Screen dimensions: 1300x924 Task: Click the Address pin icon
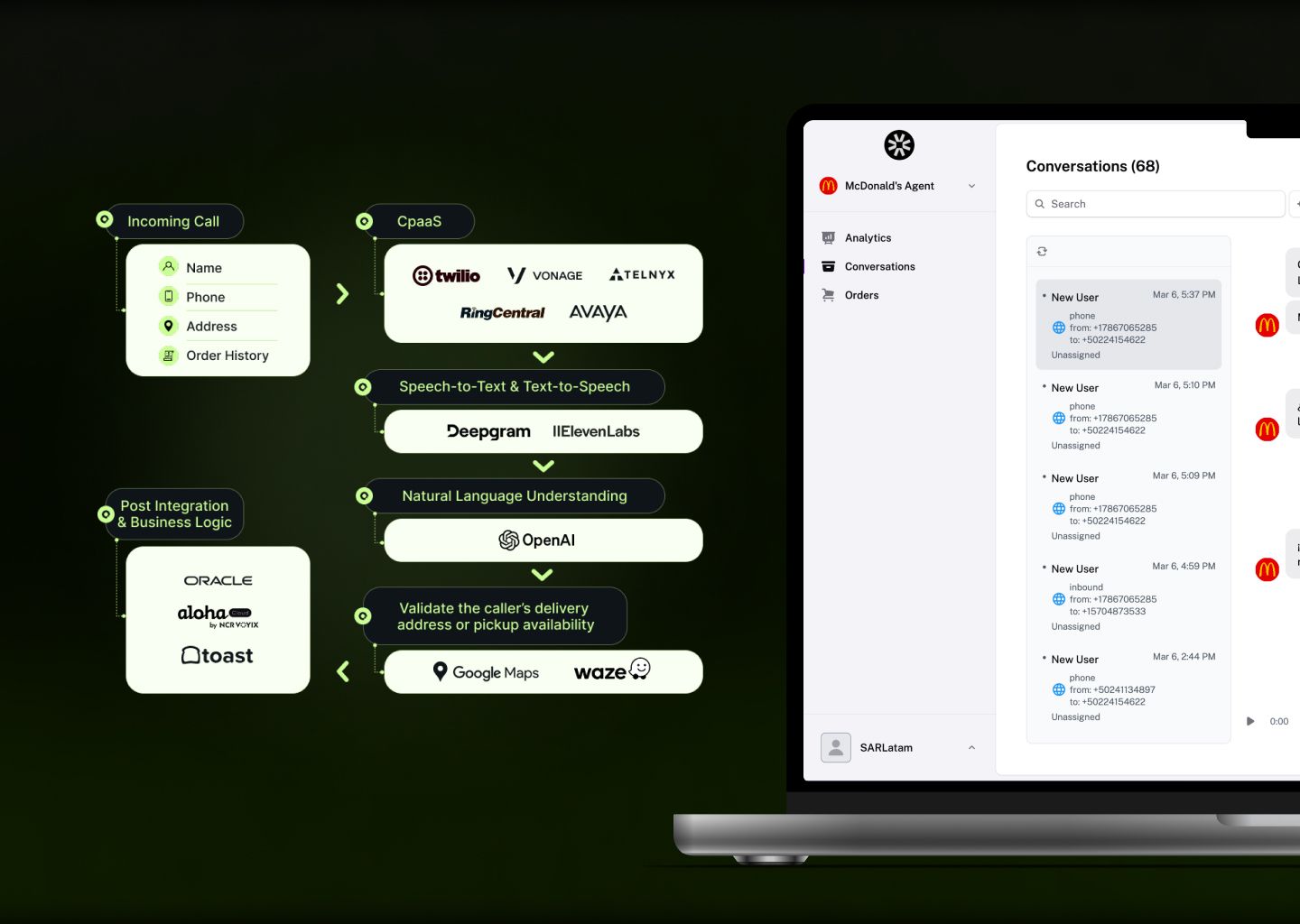pyautogui.click(x=168, y=326)
